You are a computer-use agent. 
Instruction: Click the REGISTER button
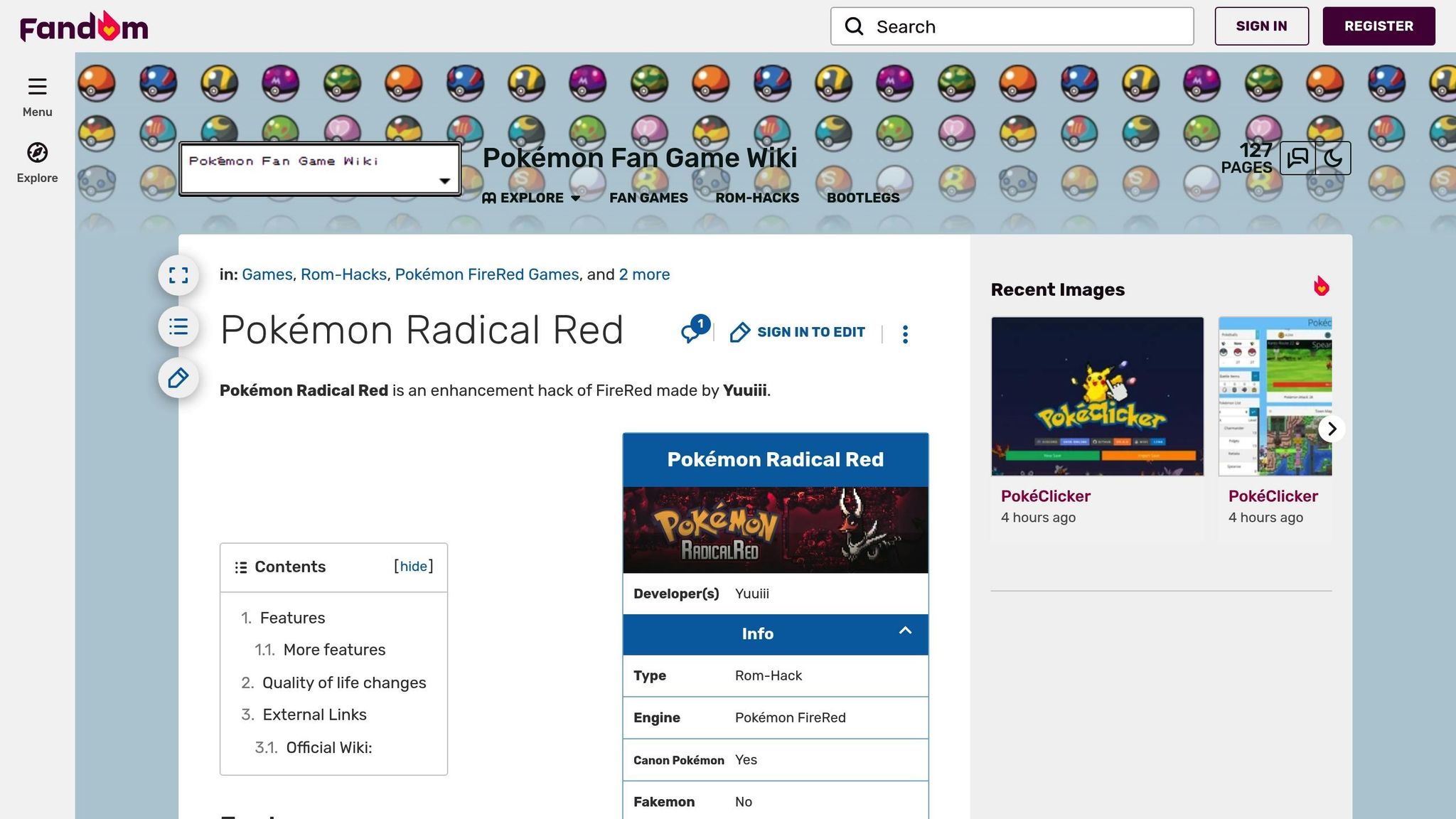pos(1379,26)
